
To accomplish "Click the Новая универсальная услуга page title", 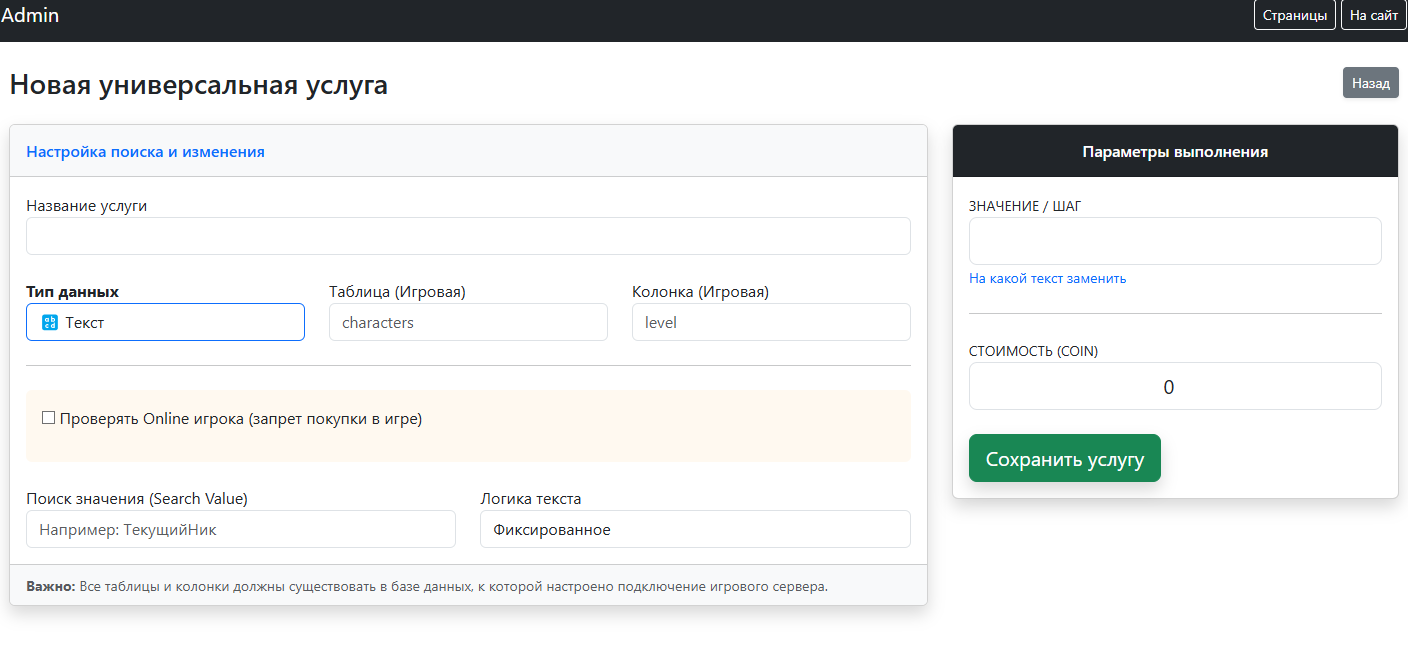I will 198,85.
